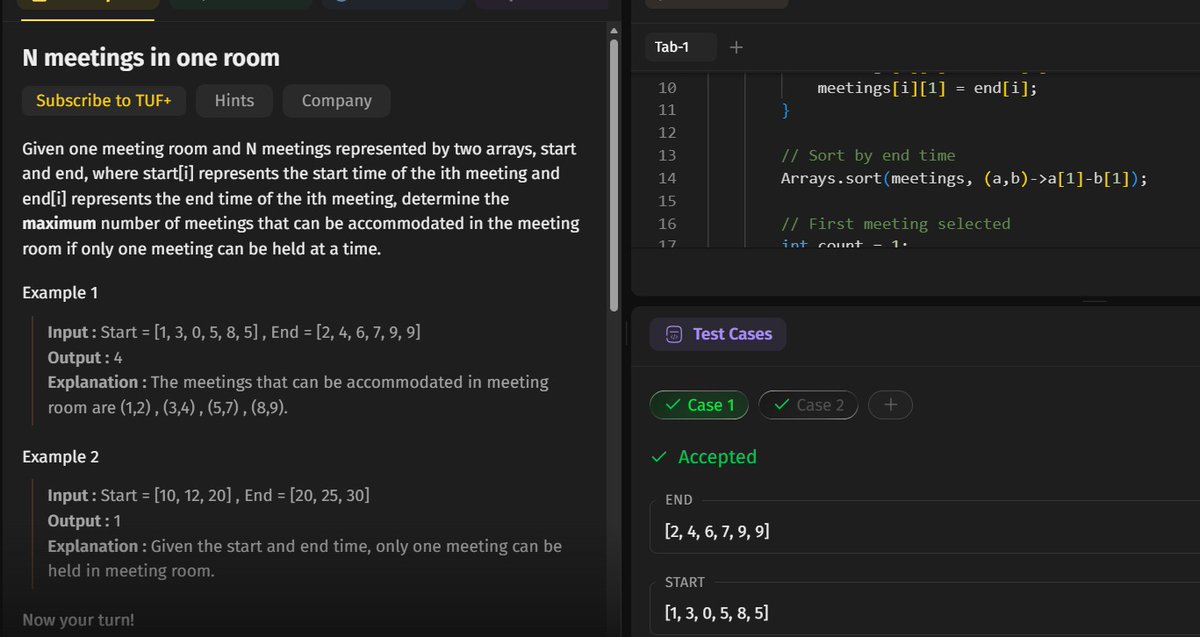Click the 'Output : 1' line in Example 2

tap(82, 521)
